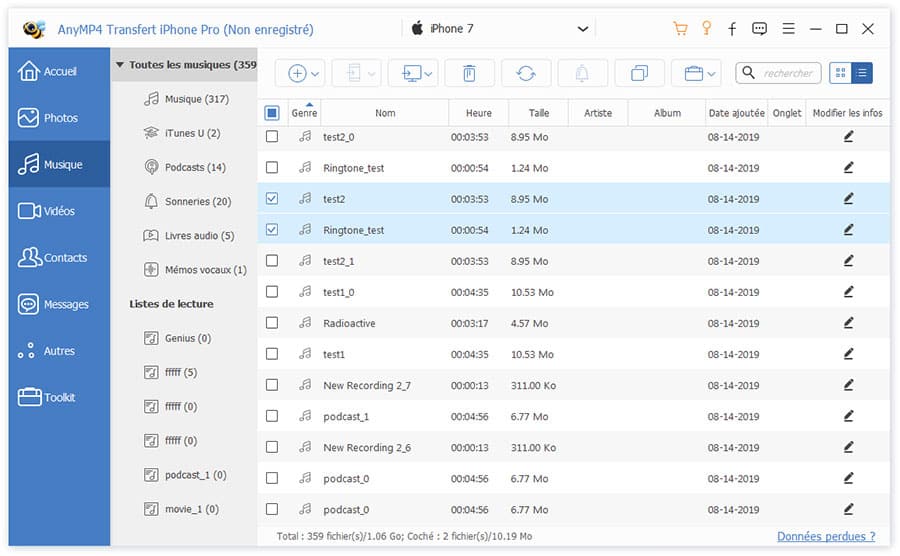Check the Radioactive track checkbox
Screen dimensions: 900x556
(x=272, y=323)
